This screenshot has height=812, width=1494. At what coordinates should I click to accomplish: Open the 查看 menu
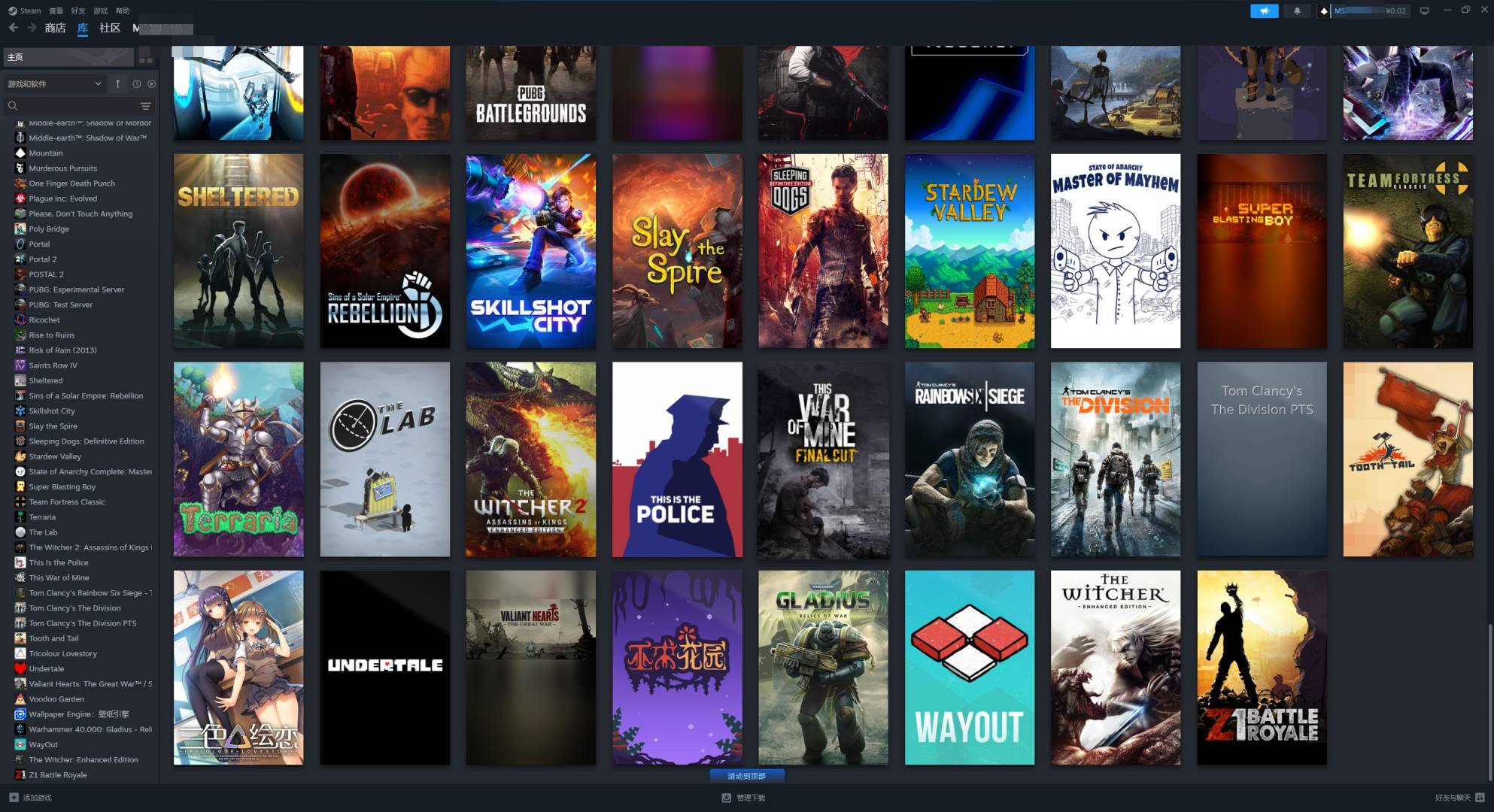pyautogui.click(x=56, y=11)
